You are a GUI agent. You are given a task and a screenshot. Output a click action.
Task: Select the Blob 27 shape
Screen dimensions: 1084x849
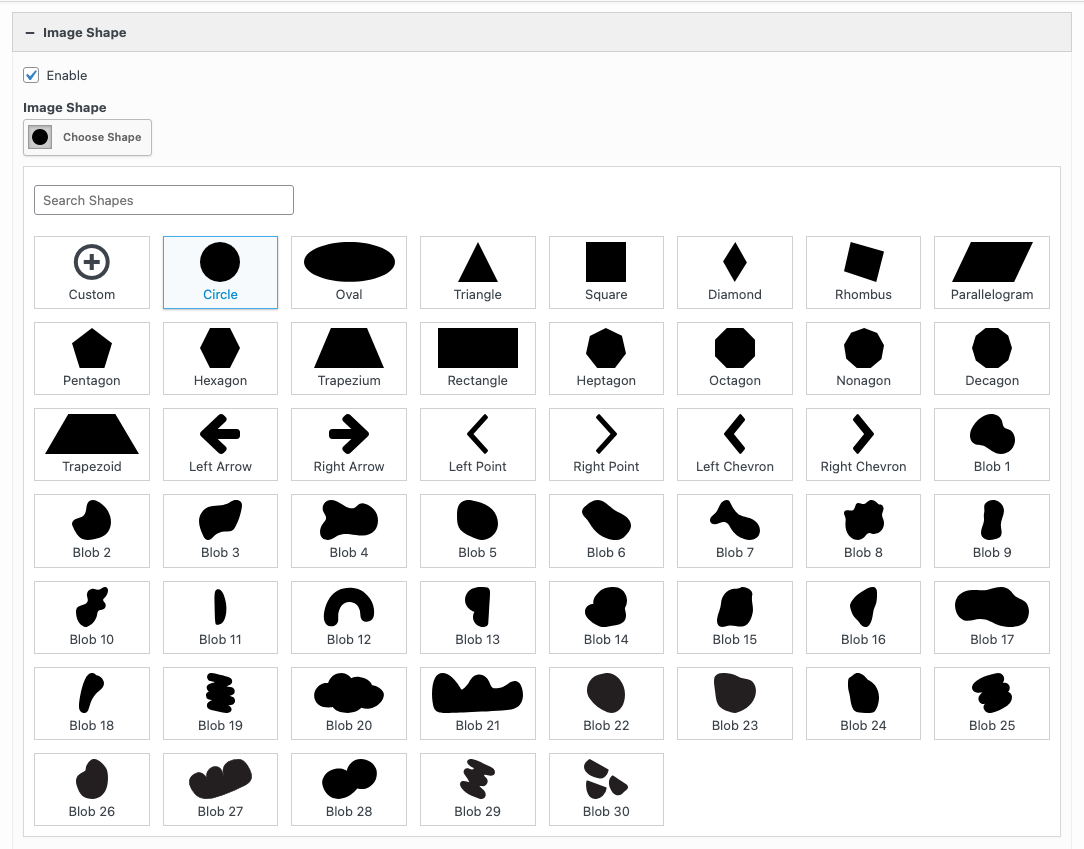pos(221,790)
